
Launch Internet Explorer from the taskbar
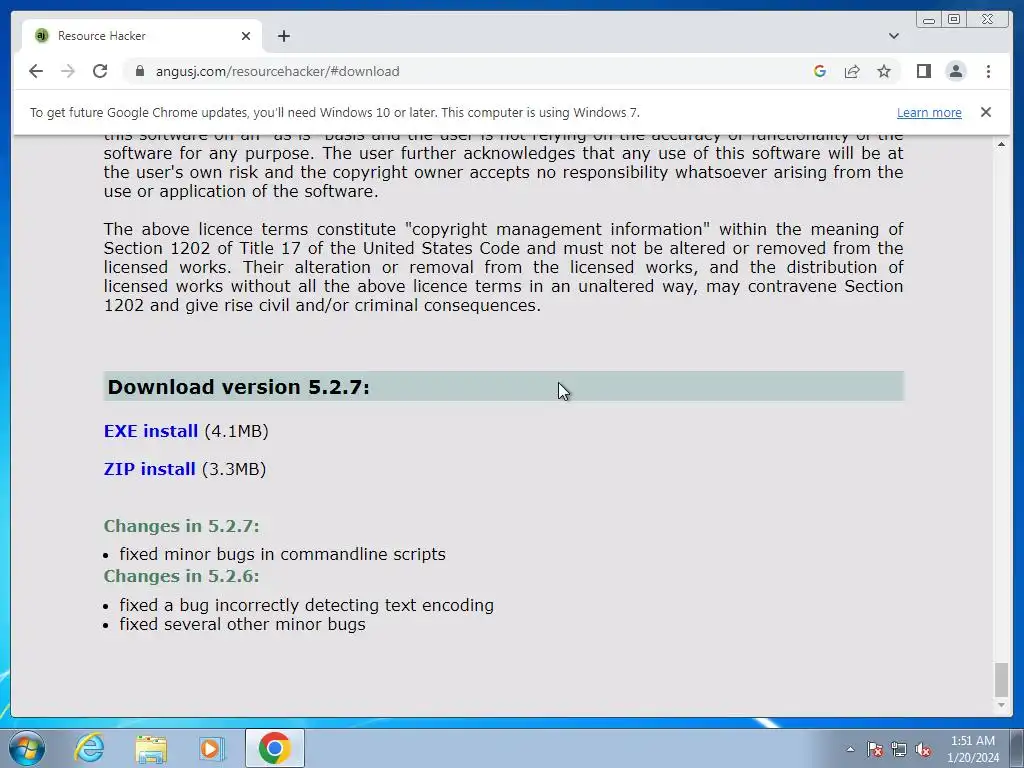point(89,748)
